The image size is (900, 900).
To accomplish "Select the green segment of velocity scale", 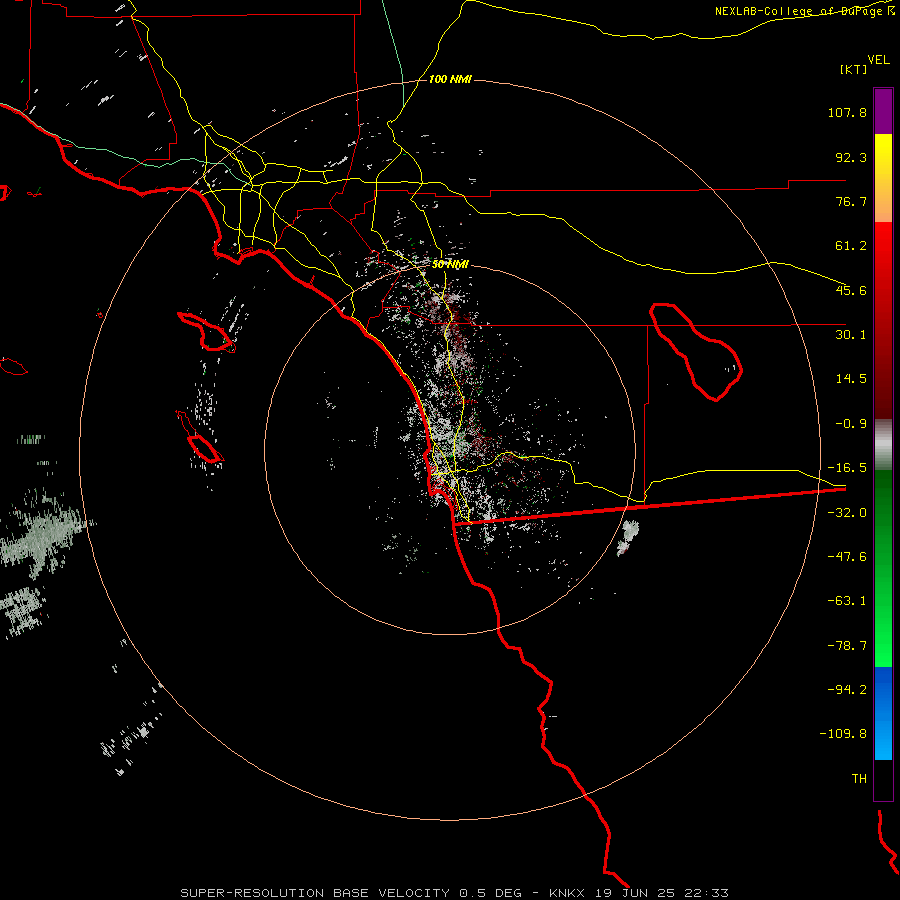I will click(x=883, y=568).
